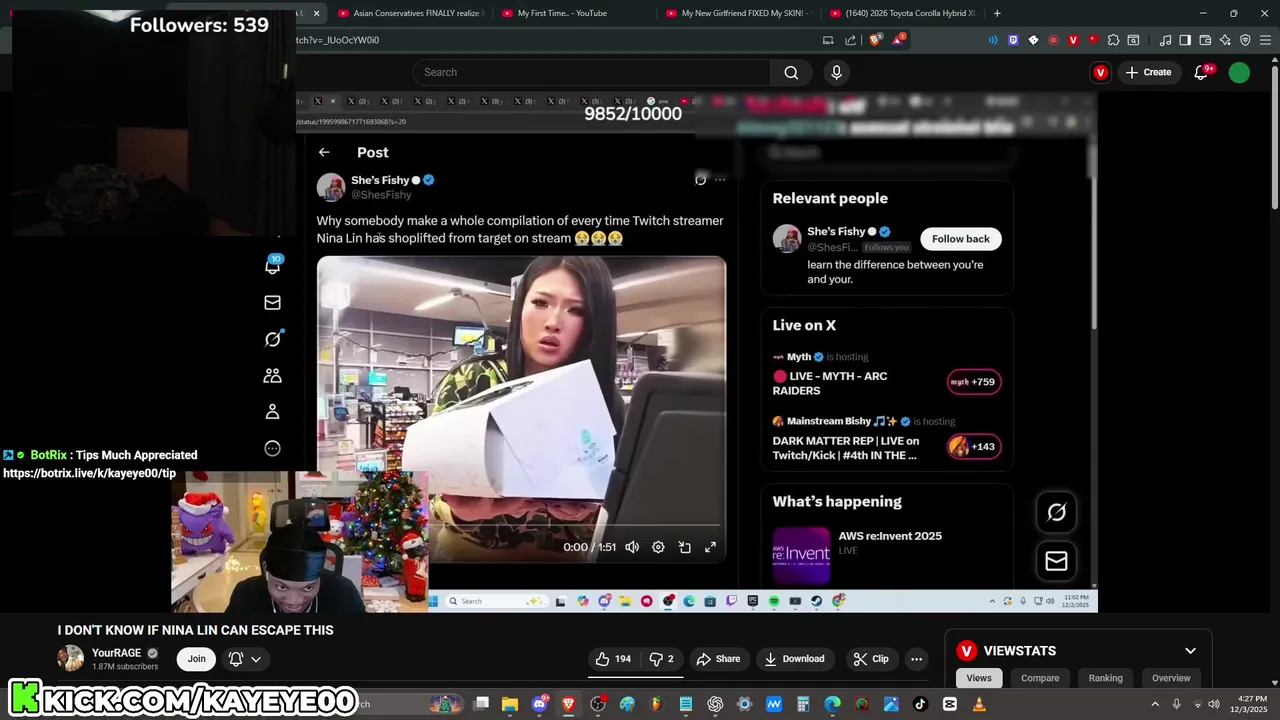Share this page from address bar
This screenshot has height=720, width=1280.
[x=851, y=40]
